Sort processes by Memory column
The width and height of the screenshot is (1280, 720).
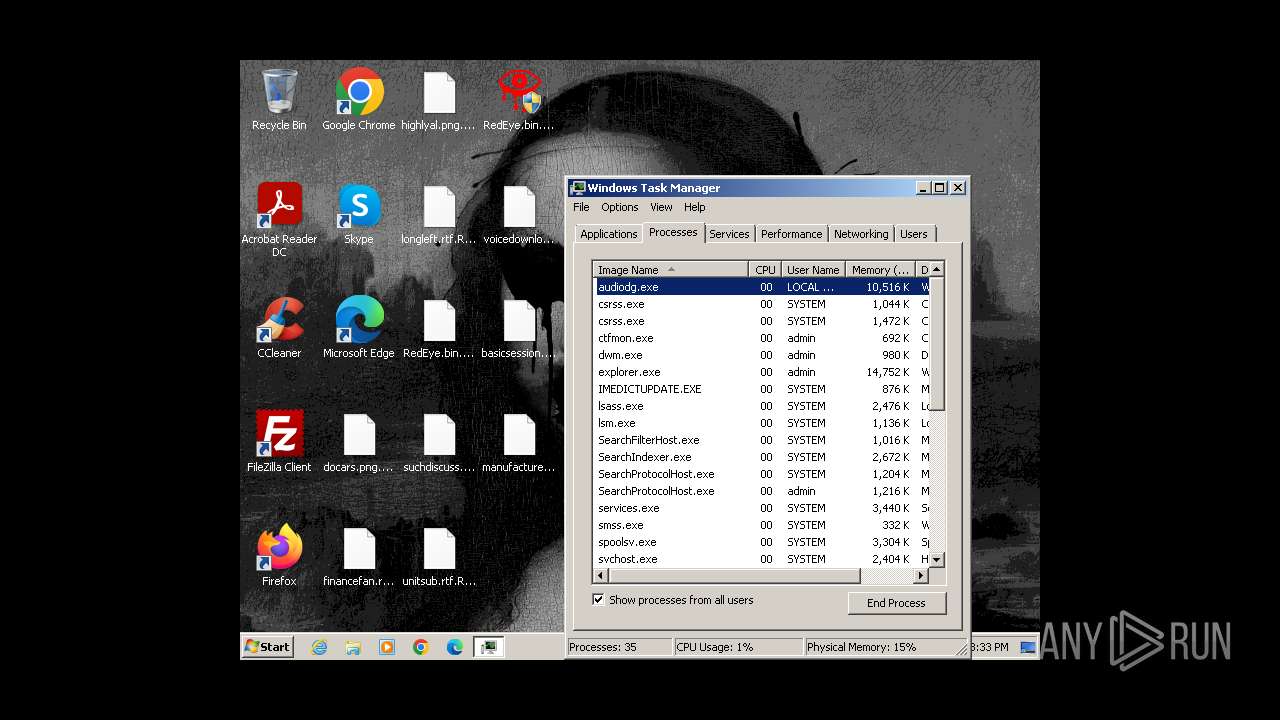coord(880,270)
